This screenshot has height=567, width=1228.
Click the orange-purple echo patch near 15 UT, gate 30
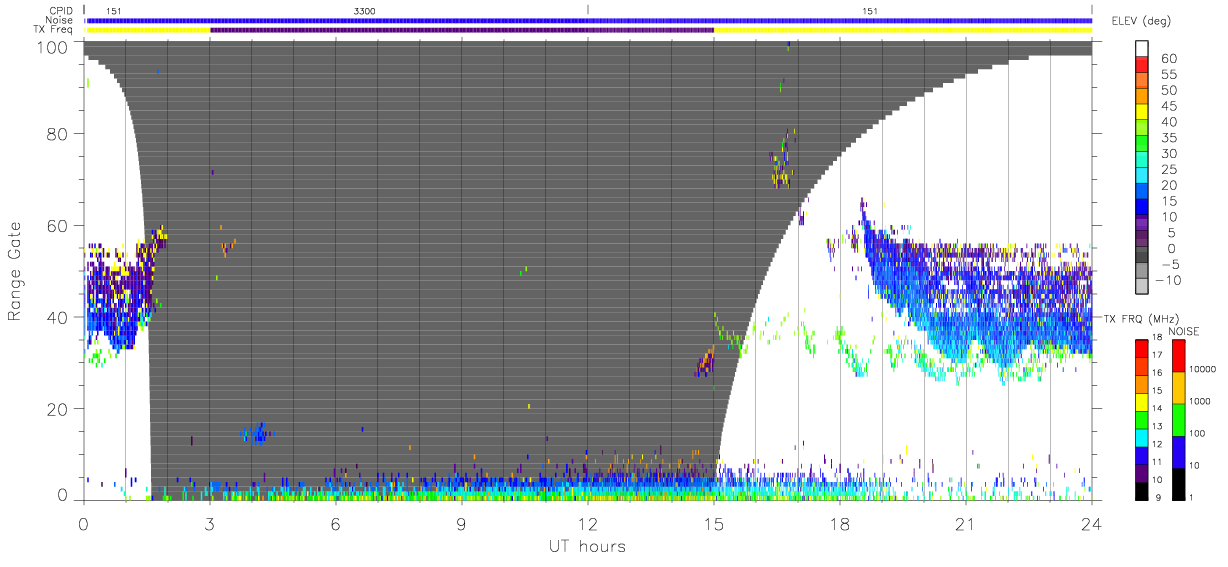point(705,362)
